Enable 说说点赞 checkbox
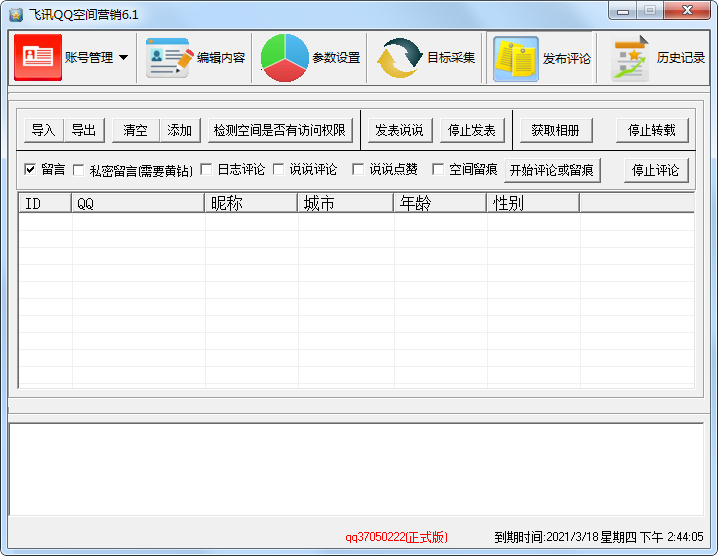The width and height of the screenshot is (718, 556). (x=358, y=169)
